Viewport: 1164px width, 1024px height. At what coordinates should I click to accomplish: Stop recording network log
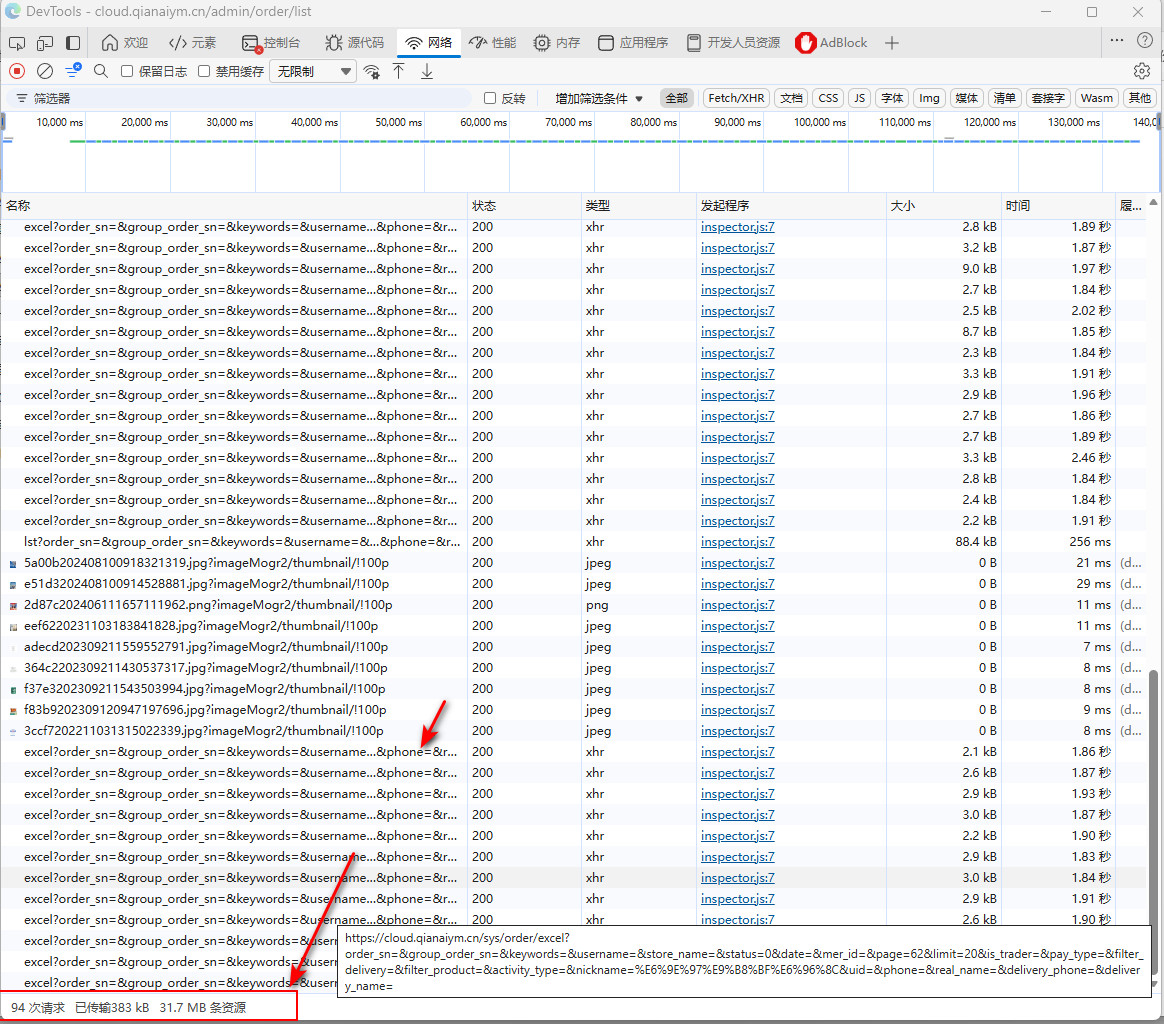coord(17,71)
